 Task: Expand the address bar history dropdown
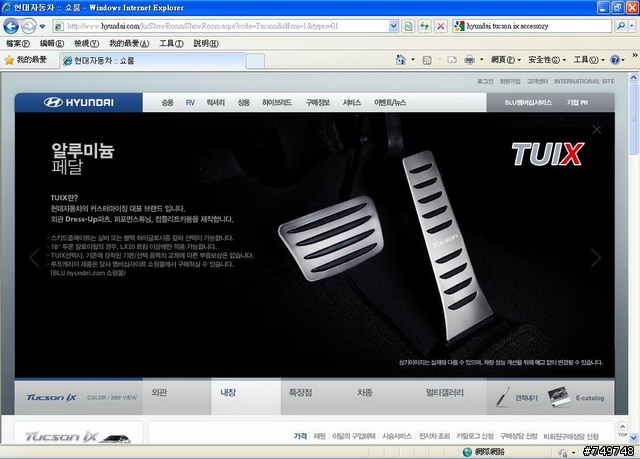tap(393, 26)
